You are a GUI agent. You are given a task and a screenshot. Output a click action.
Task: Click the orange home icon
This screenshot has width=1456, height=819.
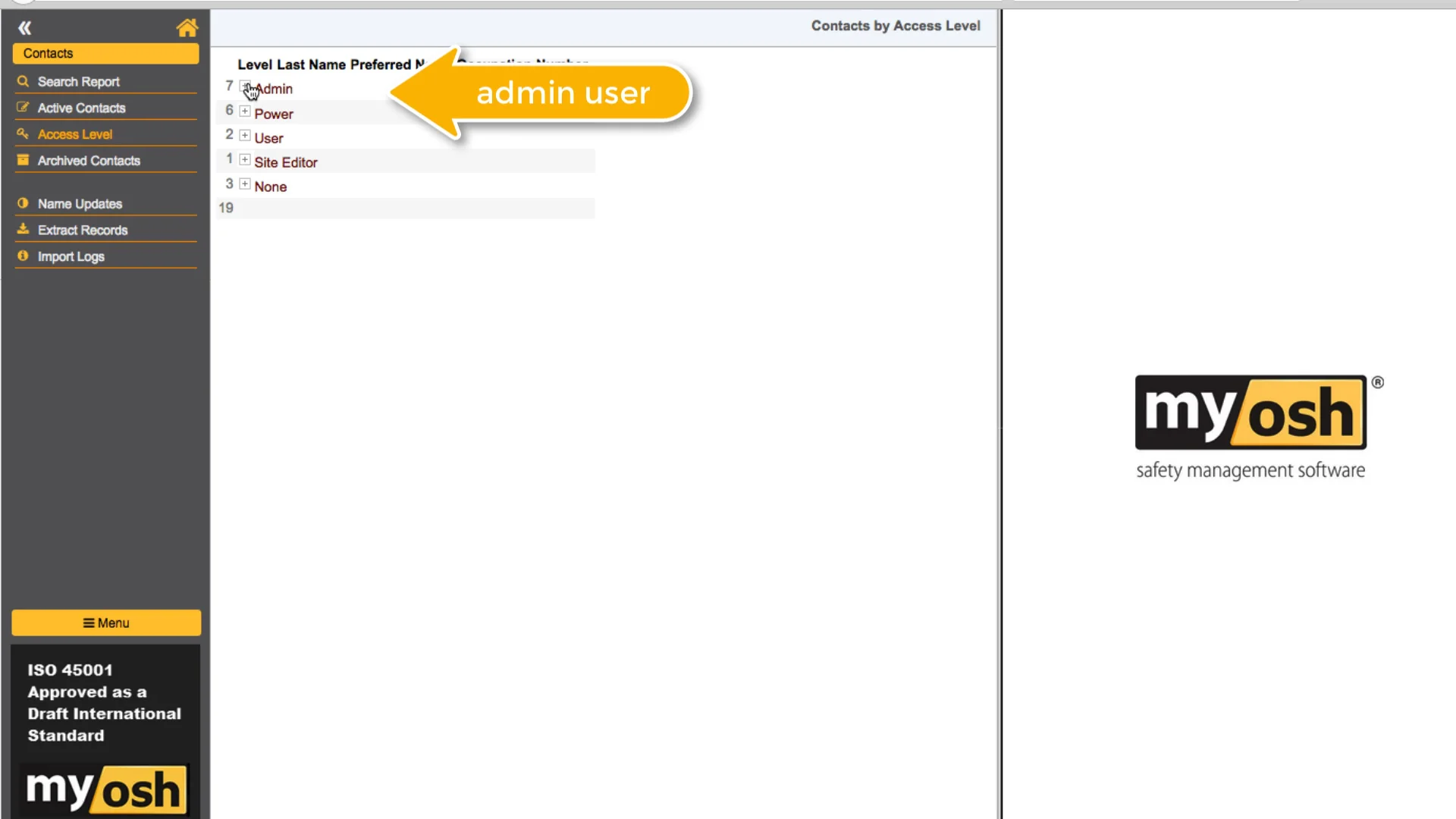click(x=187, y=28)
